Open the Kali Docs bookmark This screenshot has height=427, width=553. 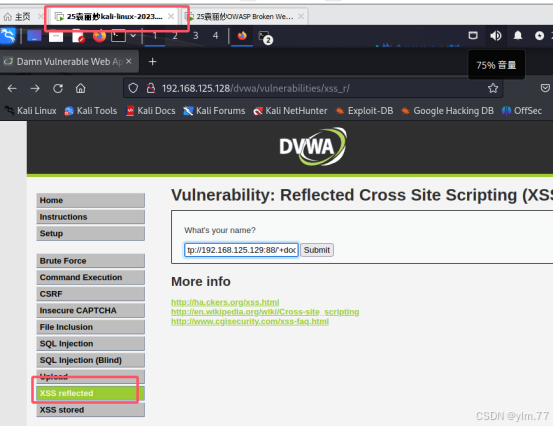point(151,111)
